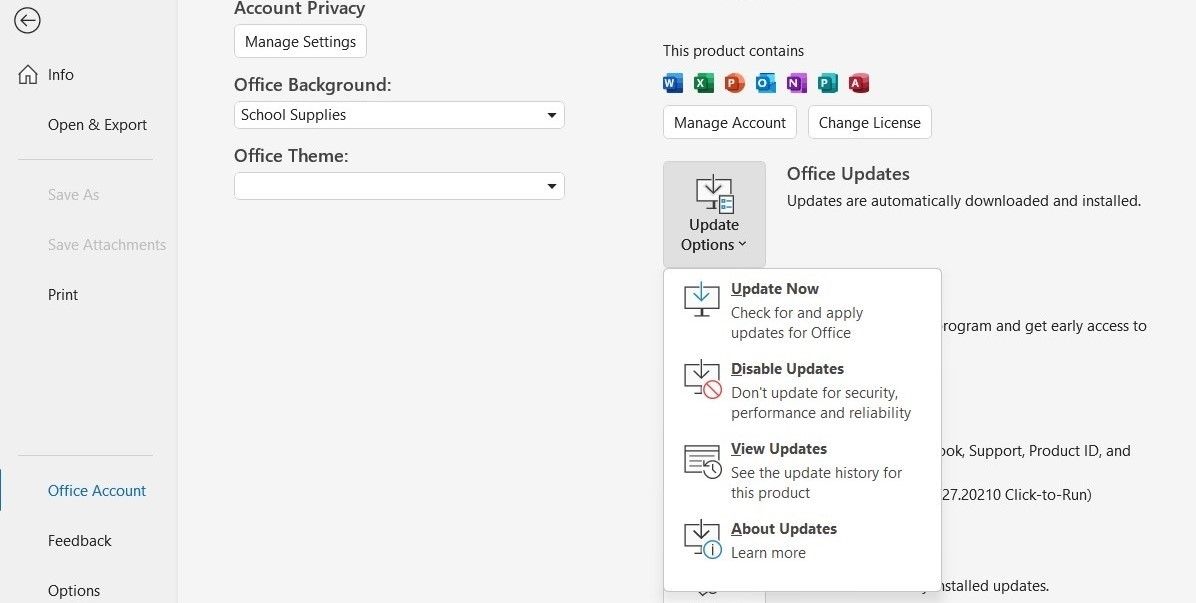Click the Info home icon
Viewport: 1196px width, 603px height.
(x=27, y=75)
